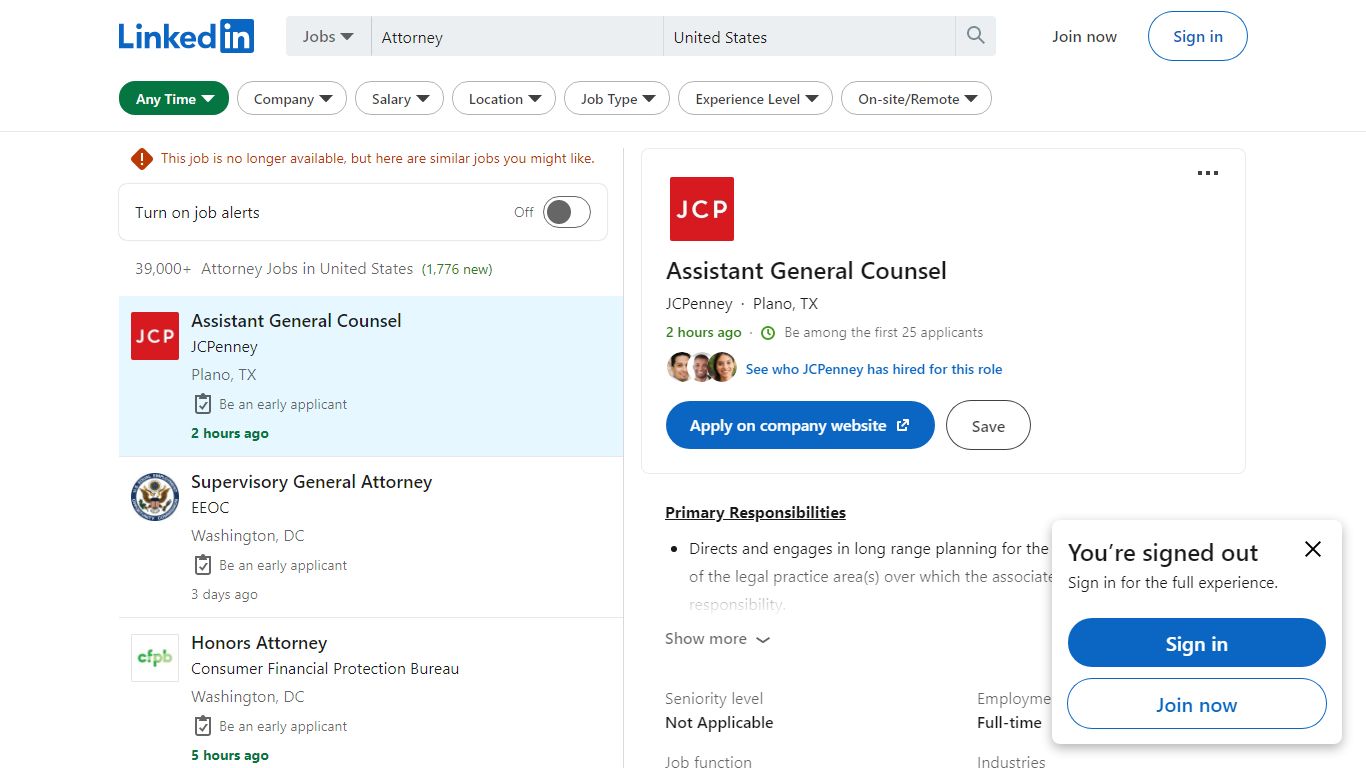Click the hired employees avatar group

[702, 368]
